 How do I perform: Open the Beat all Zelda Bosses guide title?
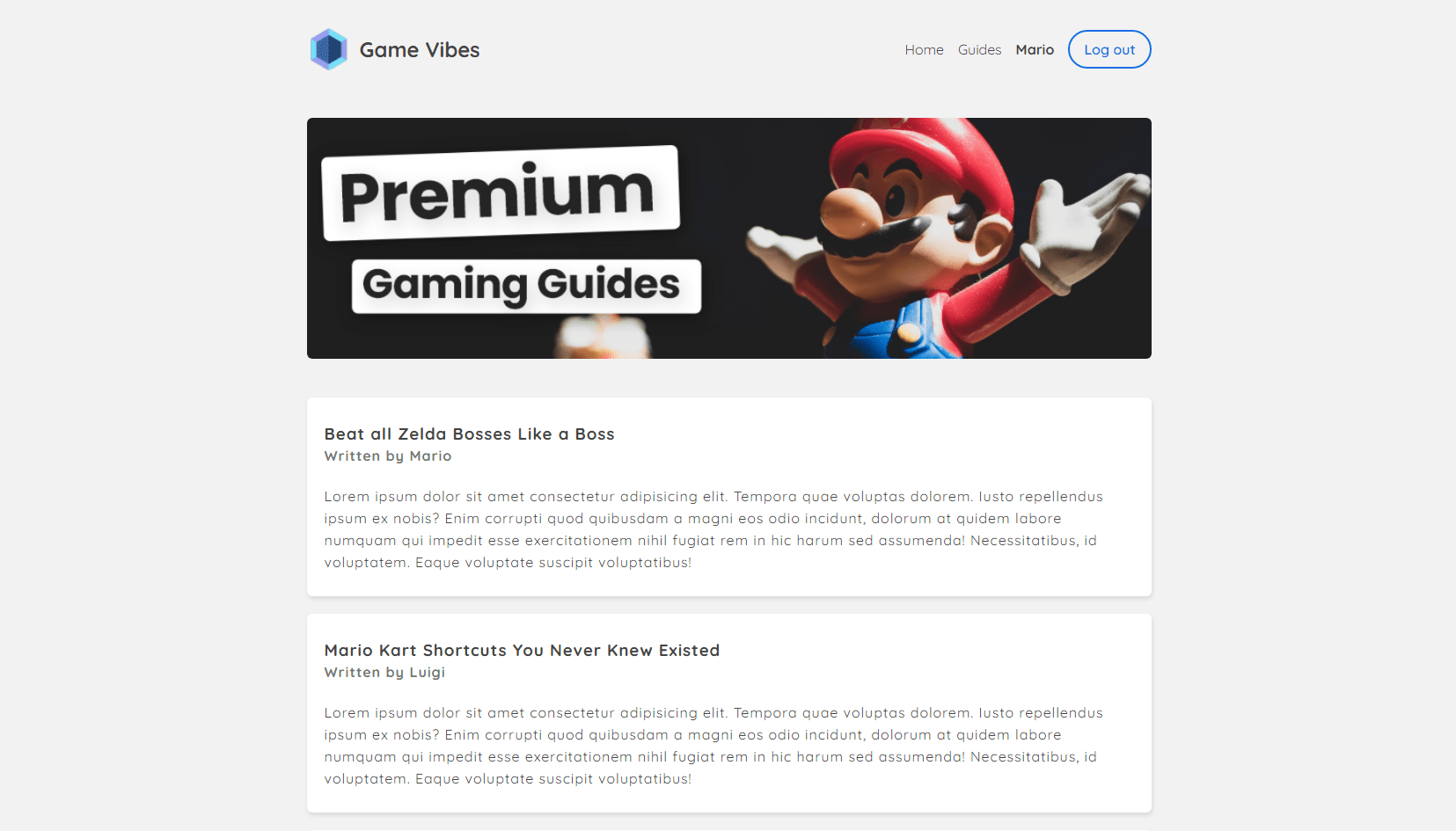(x=469, y=434)
